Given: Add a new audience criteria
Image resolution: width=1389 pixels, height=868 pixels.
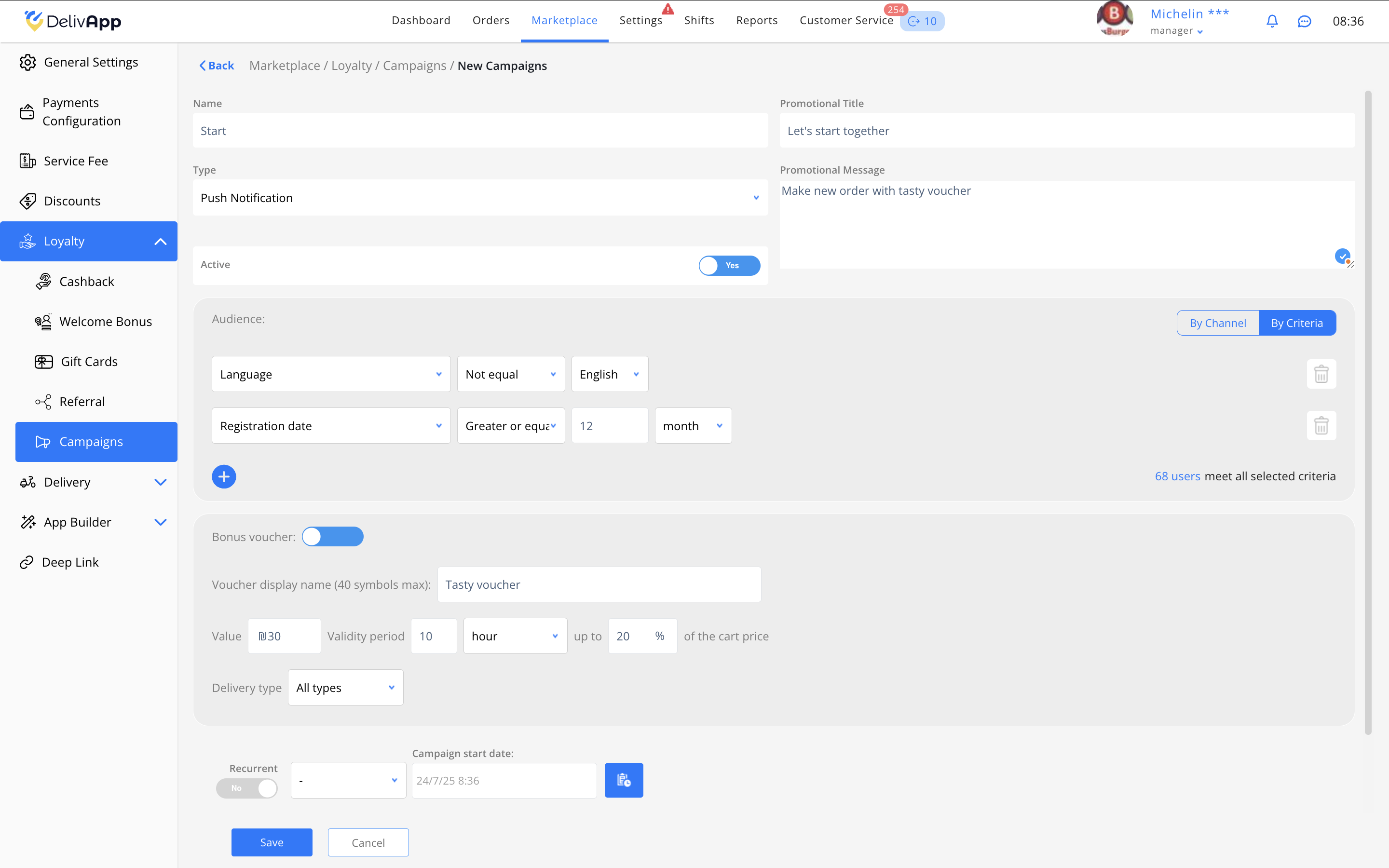Looking at the screenshot, I should pyautogui.click(x=224, y=476).
